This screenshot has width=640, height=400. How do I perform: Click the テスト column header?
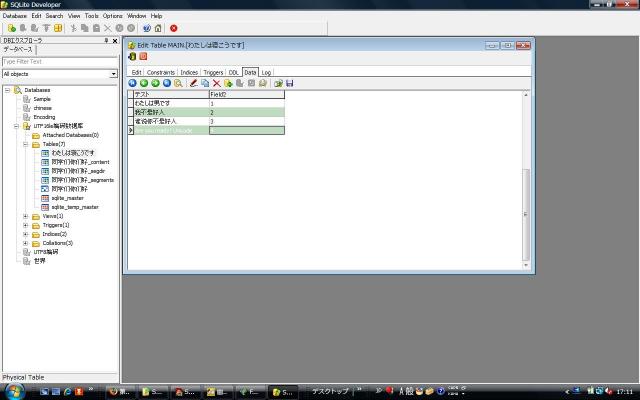click(171, 94)
